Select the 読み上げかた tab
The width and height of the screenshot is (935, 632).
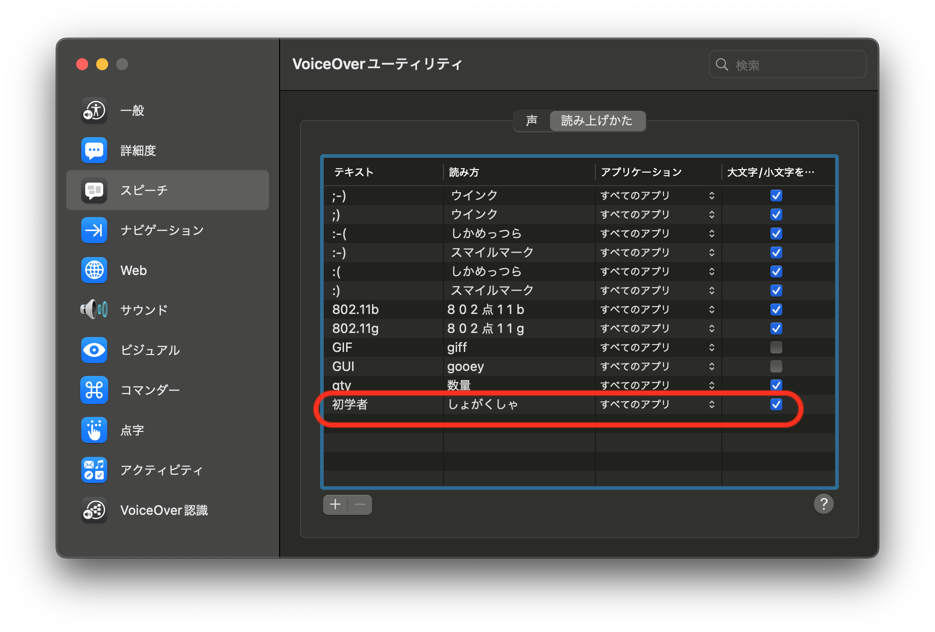pyautogui.click(x=598, y=120)
